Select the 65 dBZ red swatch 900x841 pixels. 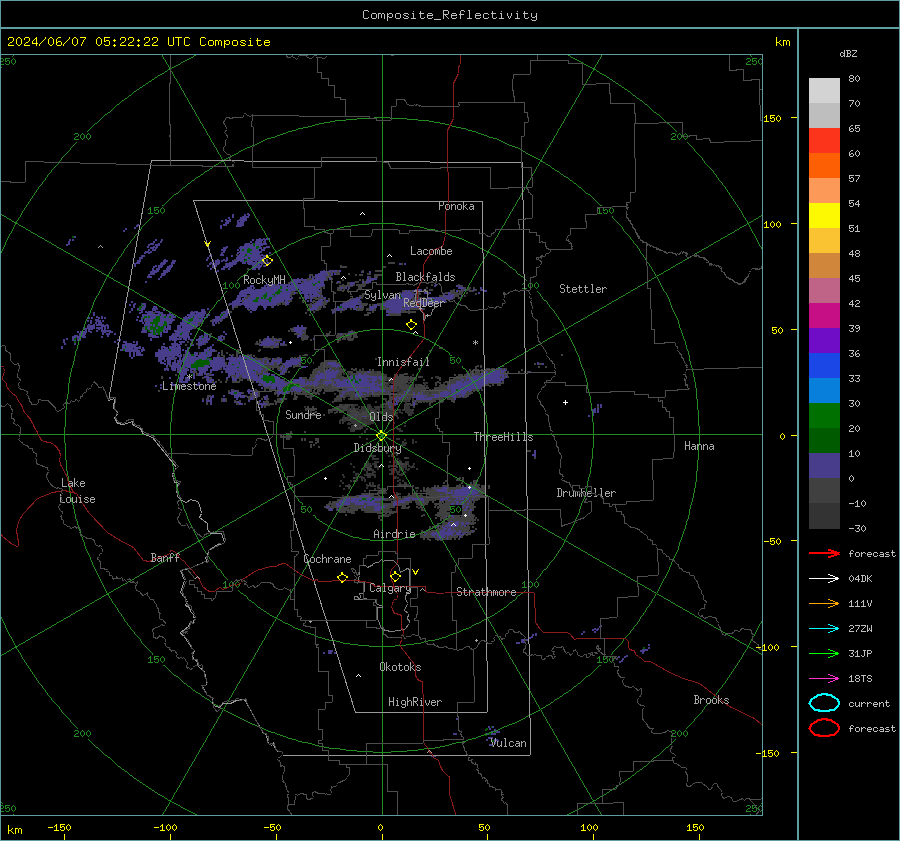[x=824, y=141]
